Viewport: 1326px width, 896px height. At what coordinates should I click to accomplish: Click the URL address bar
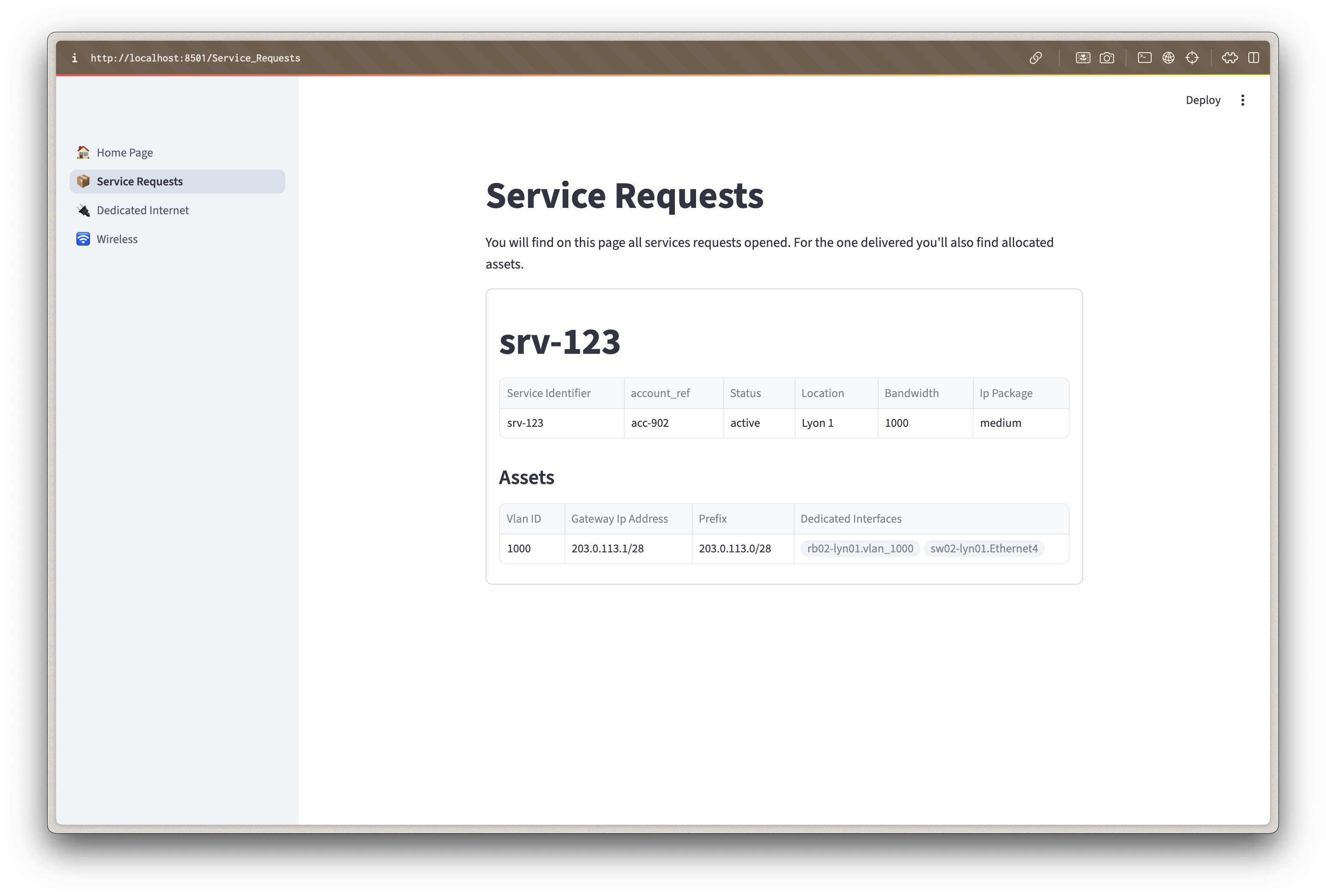tap(195, 58)
